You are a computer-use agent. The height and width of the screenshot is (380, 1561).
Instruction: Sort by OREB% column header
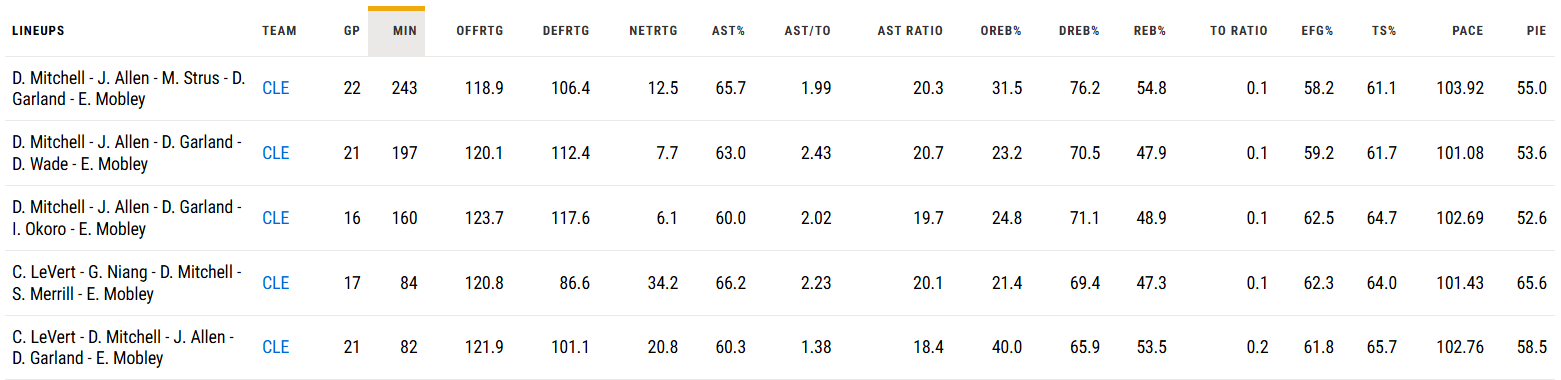click(x=1001, y=31)
